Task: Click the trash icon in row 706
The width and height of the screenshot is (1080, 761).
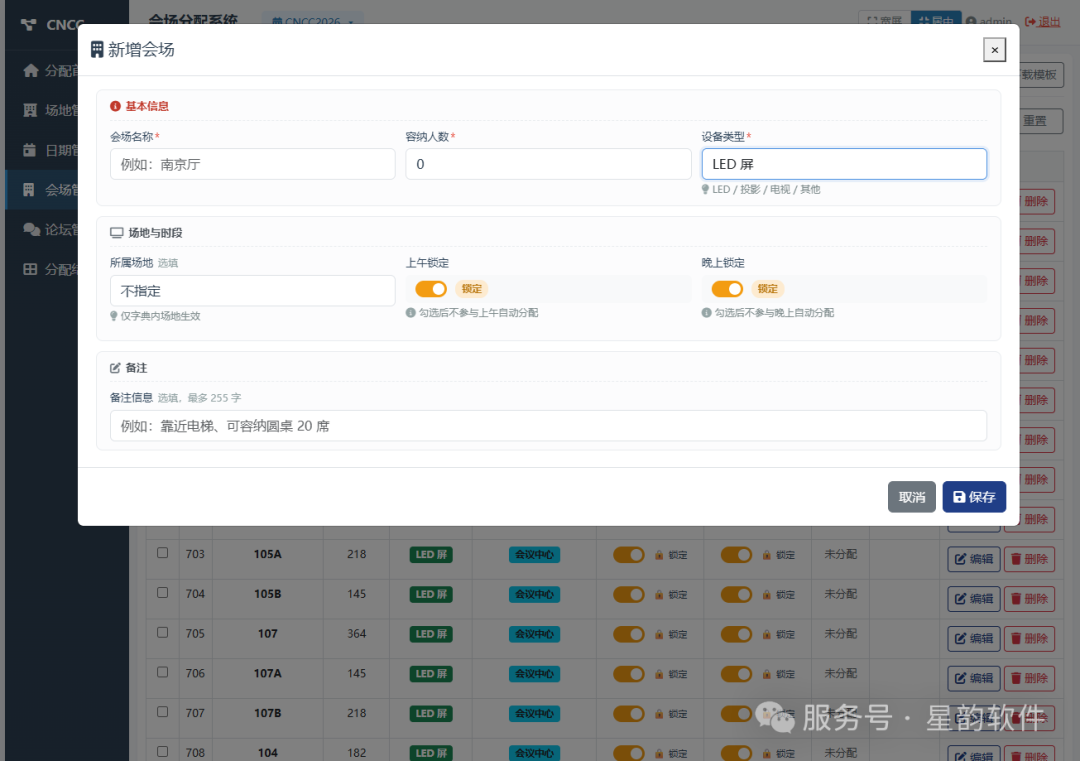Action: pyautogui.click(x=1016, y=678)
